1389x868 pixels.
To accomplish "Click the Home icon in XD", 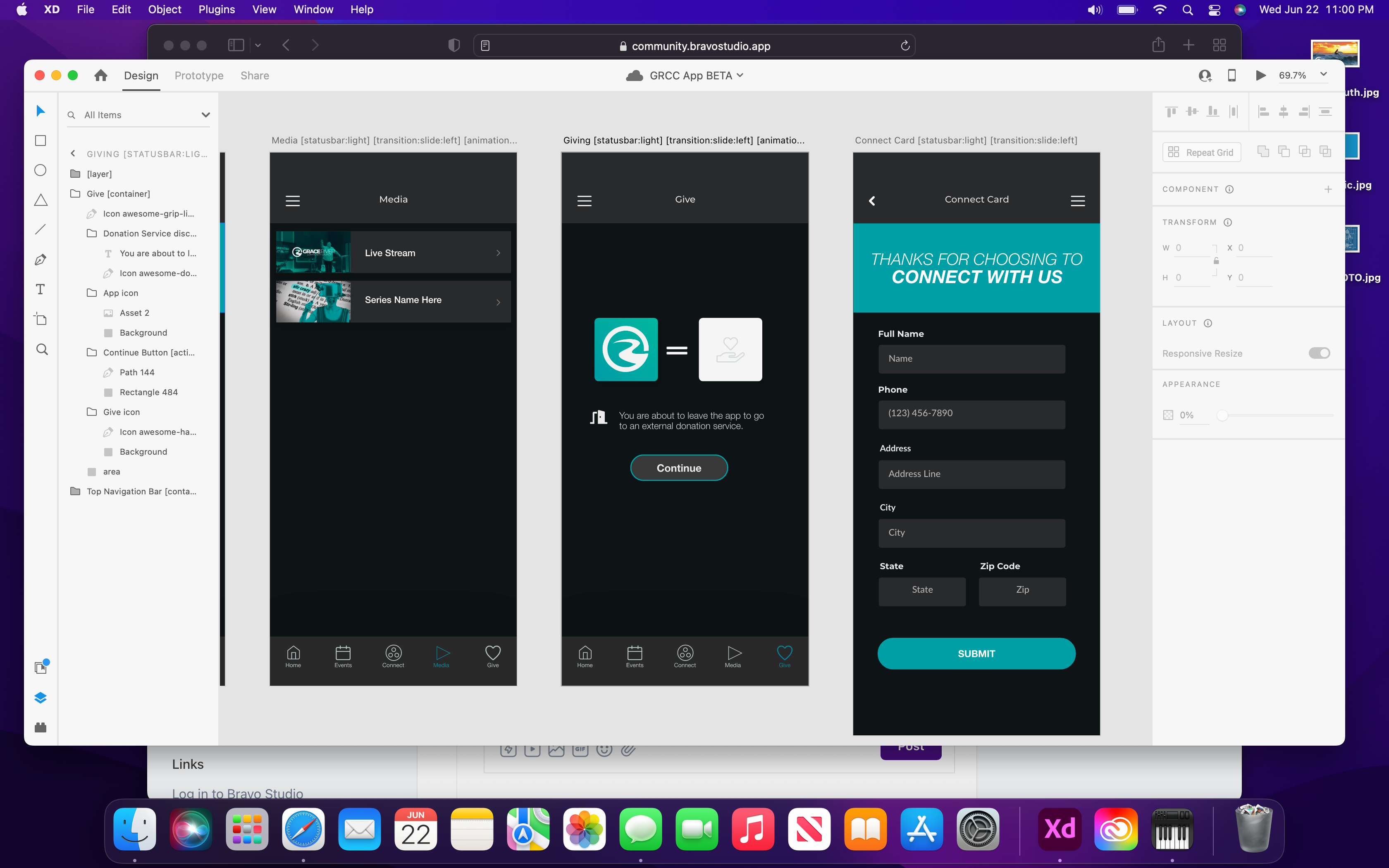I will (101, 75).
